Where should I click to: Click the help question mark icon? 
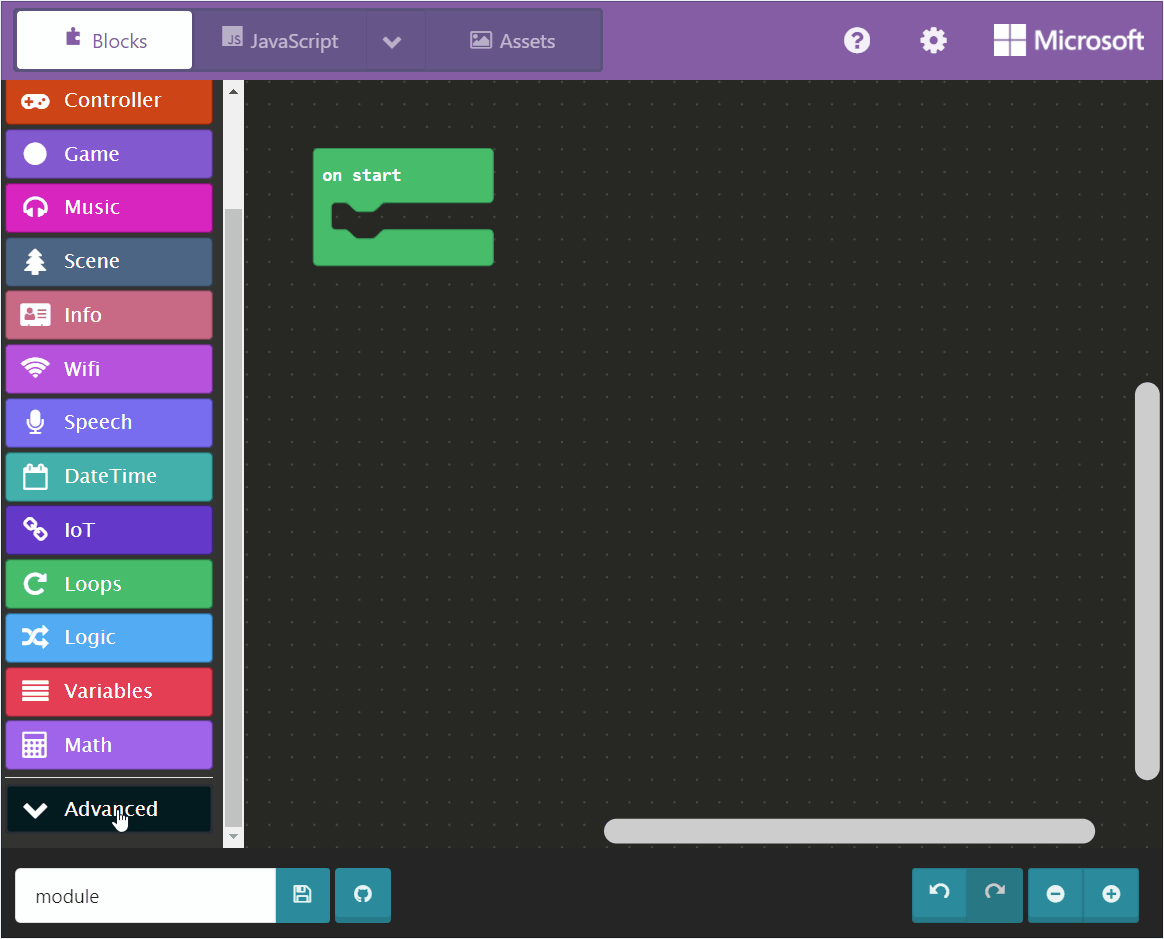(x=857, y=40)
